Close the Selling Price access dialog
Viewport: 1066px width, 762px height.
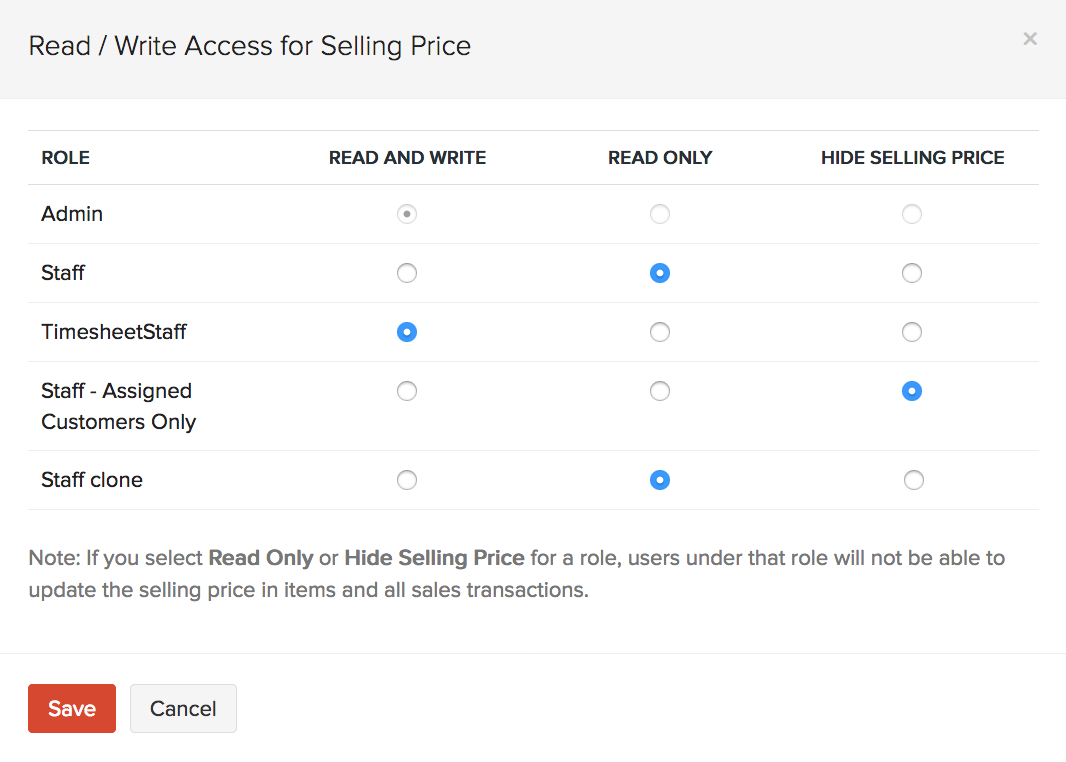click(1030, 39)
